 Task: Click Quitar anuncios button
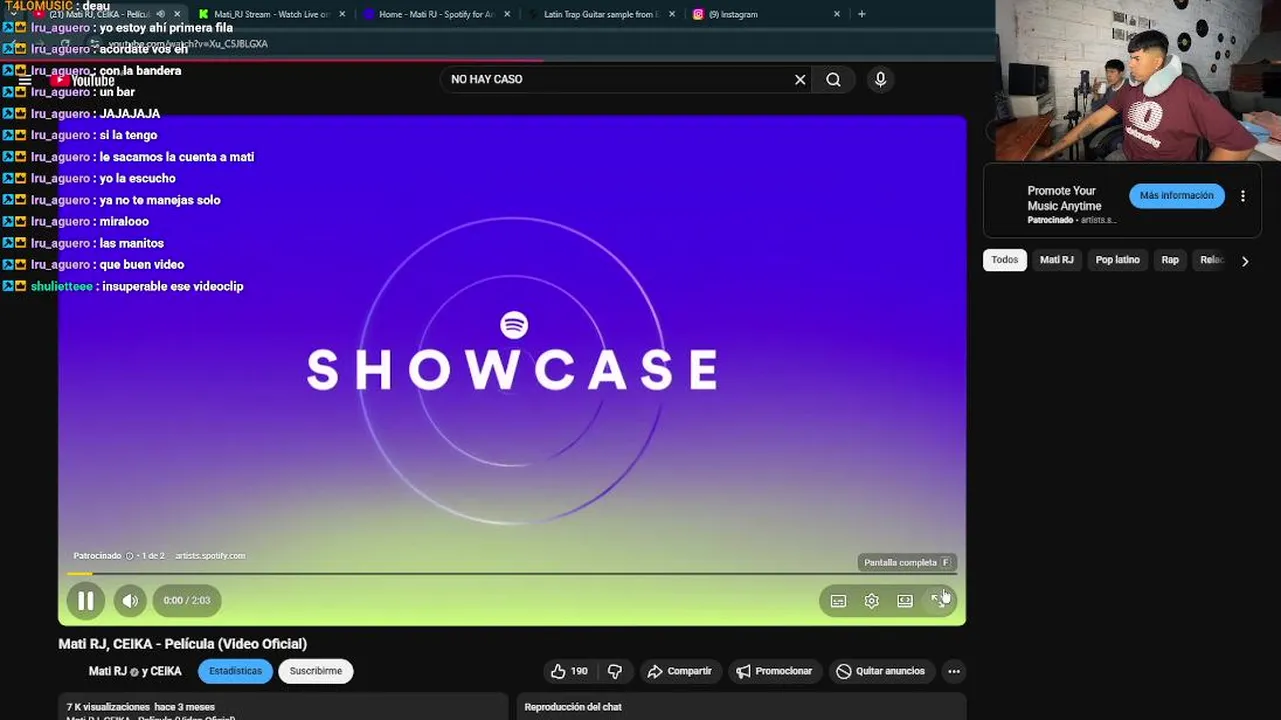tap(881, 671)
